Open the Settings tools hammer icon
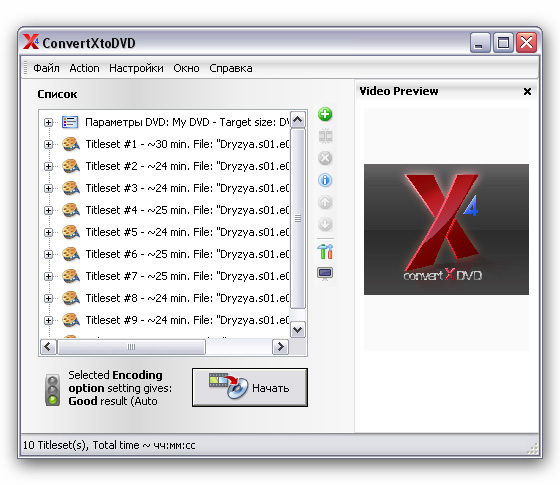This screenshot has height=485, width=560. pos(325,251)
